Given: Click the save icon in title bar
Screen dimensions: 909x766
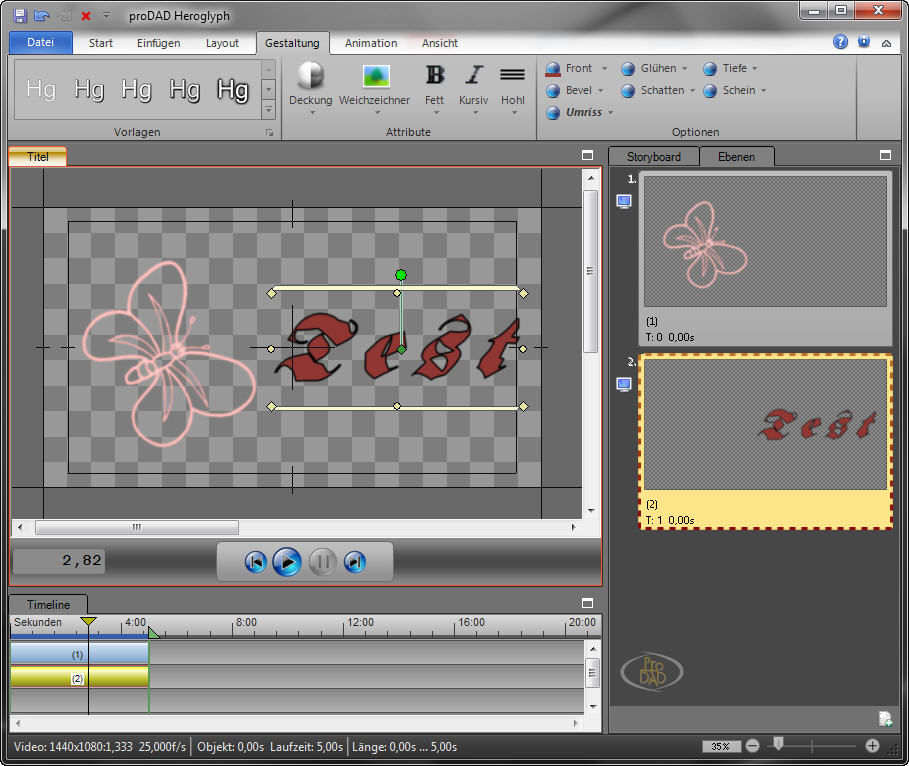Looking at the screenshot, I should (x=20, y=16).
